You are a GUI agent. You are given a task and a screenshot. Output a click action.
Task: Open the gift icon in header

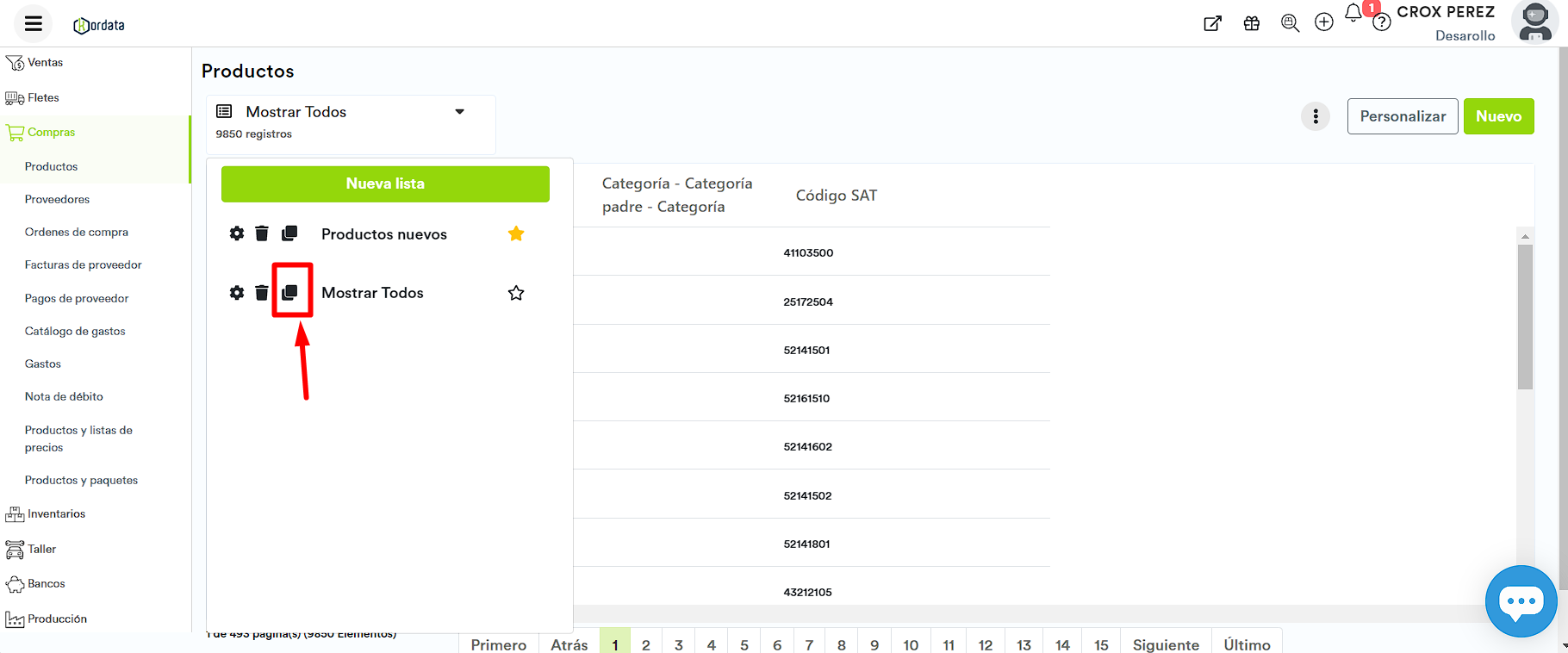tap(1252, 23)
